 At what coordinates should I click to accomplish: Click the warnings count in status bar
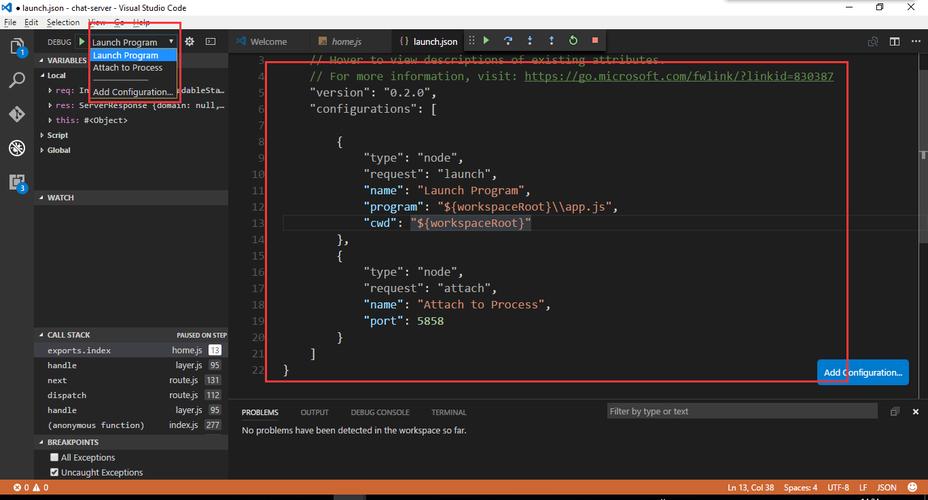point(40,488)
